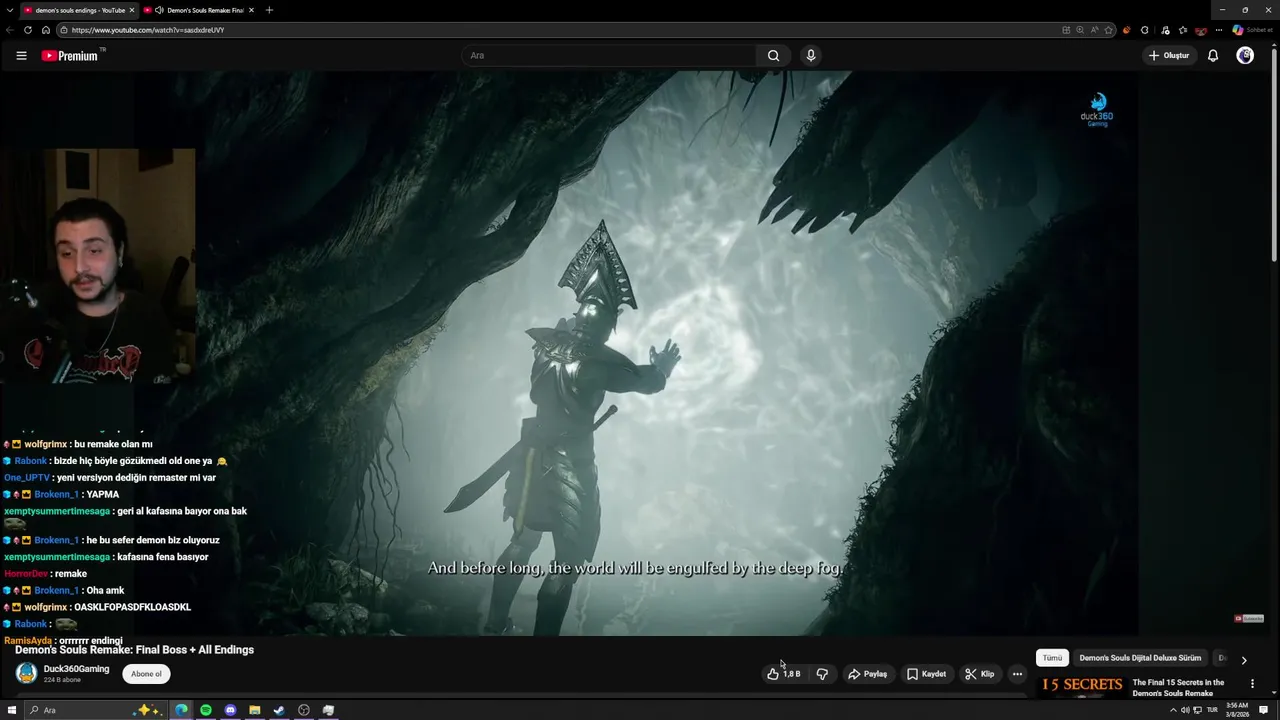Add page to favorites star
The width and height of the screenshot is (1280, 720).
click(x=1108, y=30)
